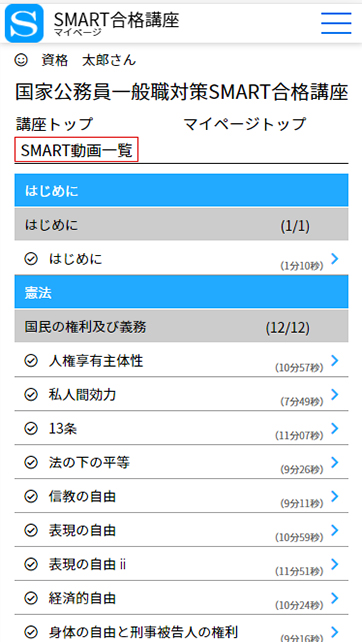The width and height of the screenshot is (362, 642).
Task: Click the blue S logo icon
Action: click(24, 23)
